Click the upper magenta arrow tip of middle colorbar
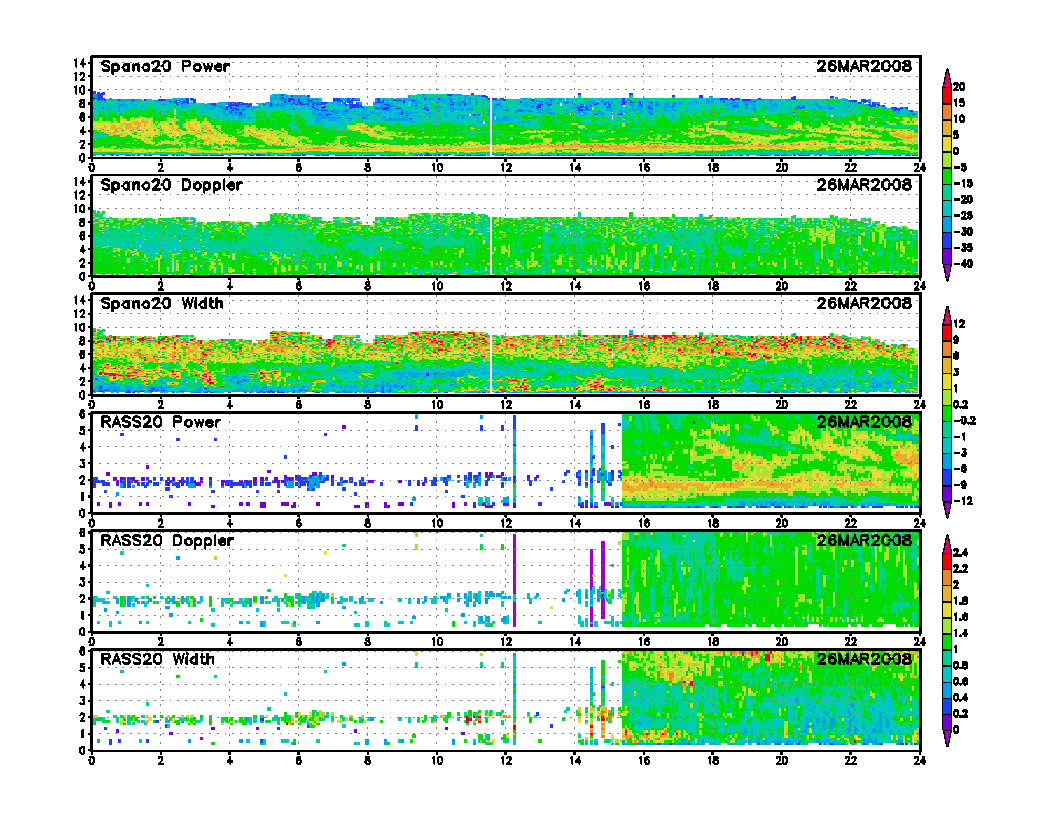Screen dimensions: 1056x816 click(x=947, y=315)
